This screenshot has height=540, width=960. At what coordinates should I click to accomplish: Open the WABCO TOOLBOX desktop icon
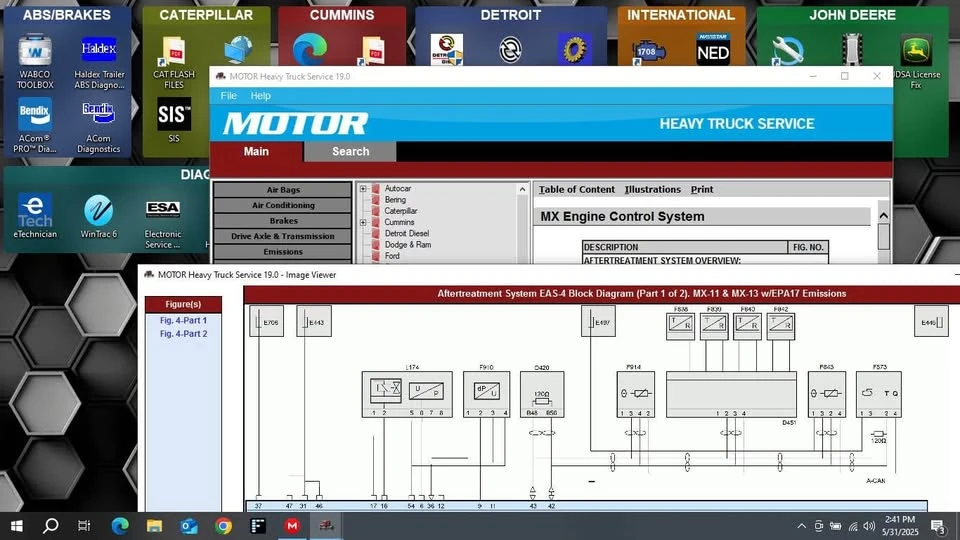click(35, 62)
